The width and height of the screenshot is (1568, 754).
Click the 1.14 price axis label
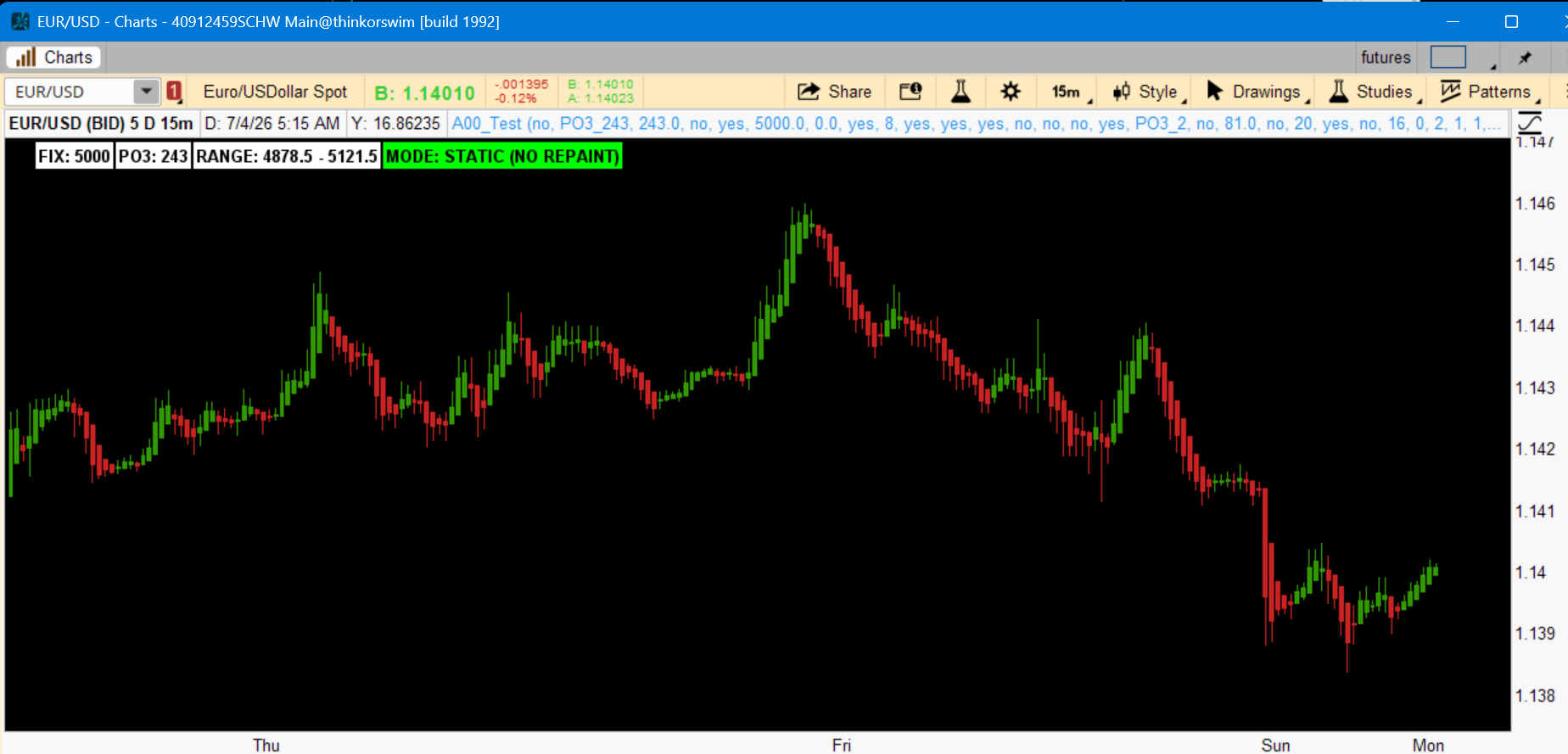pyautogui.click(x=1531, y=572)
